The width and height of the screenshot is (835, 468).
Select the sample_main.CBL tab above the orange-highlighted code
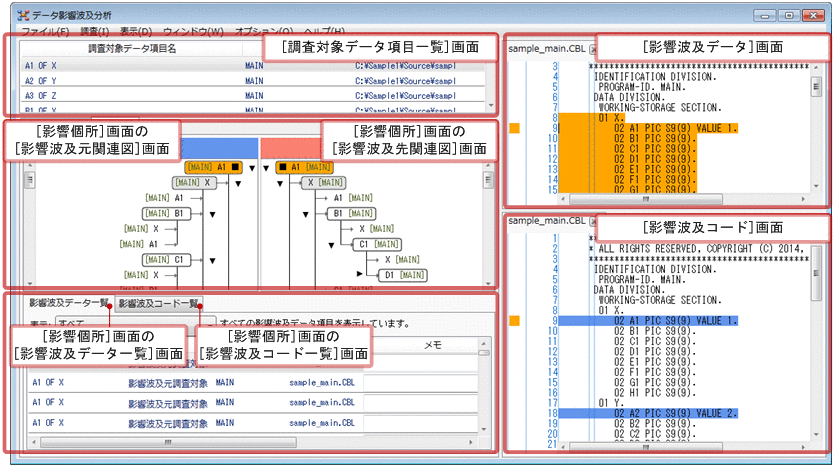(547, 48)
